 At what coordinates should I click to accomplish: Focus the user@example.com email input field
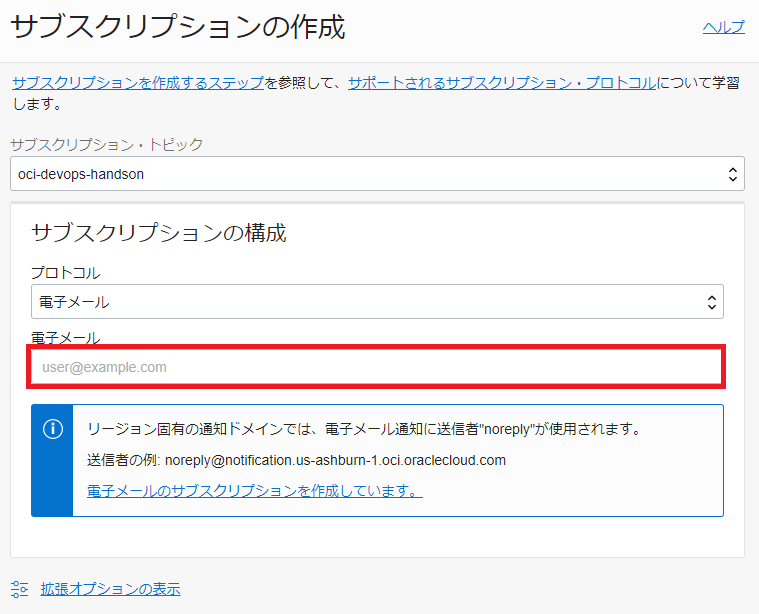point(377,367)
